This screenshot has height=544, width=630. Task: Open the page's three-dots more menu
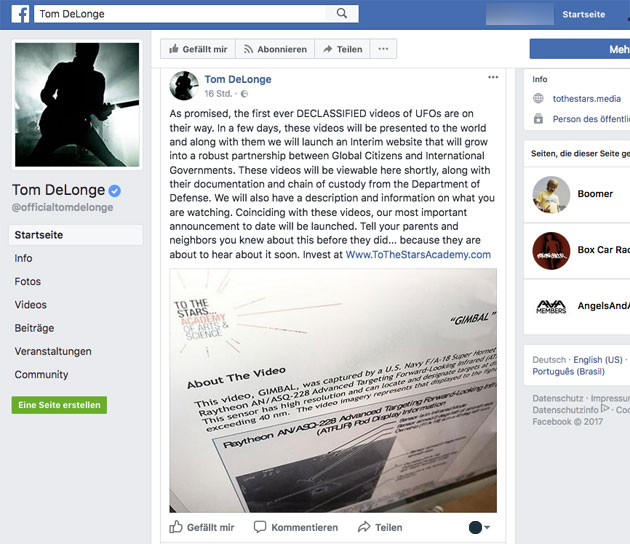coord(383,49)
